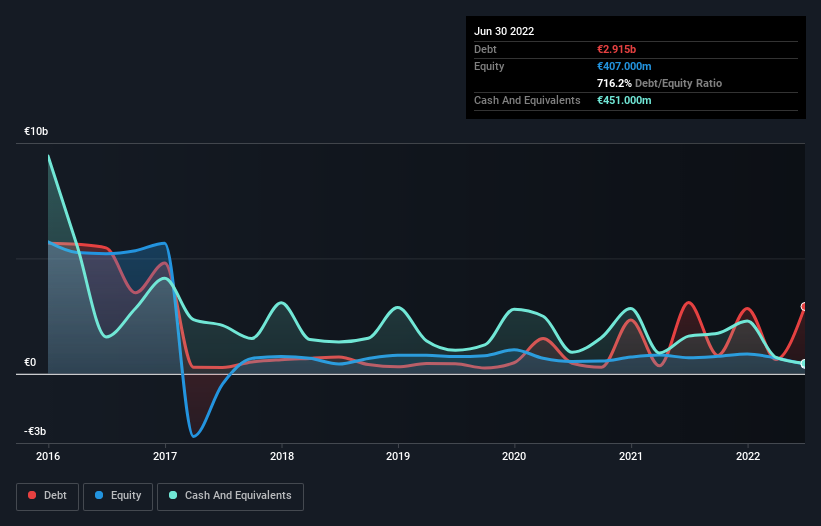Screen dimensions: 821x526
Task: Toggle the Debt legend button
Action: click(48, 496)
